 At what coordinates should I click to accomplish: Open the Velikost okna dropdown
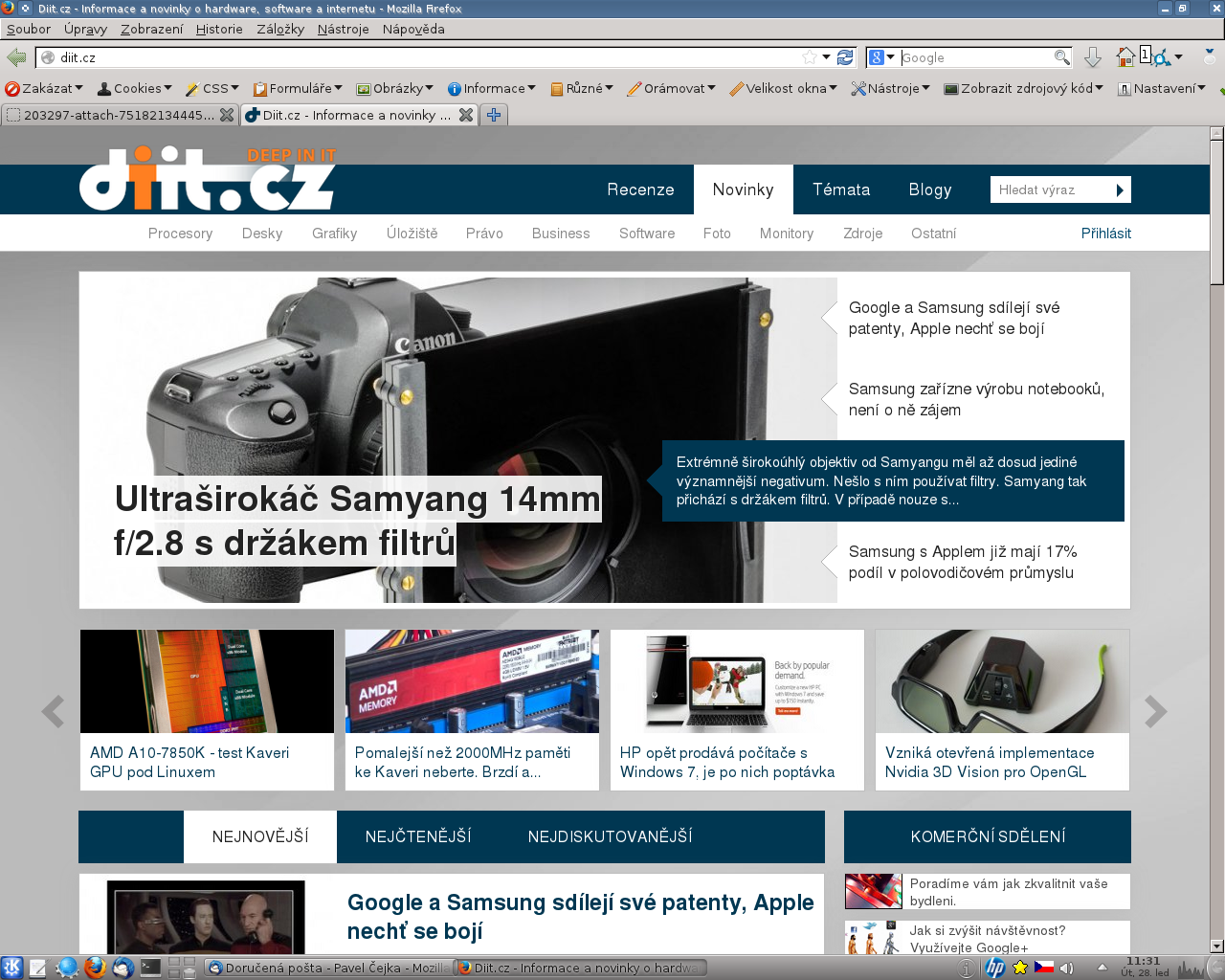tap(784, 88)
